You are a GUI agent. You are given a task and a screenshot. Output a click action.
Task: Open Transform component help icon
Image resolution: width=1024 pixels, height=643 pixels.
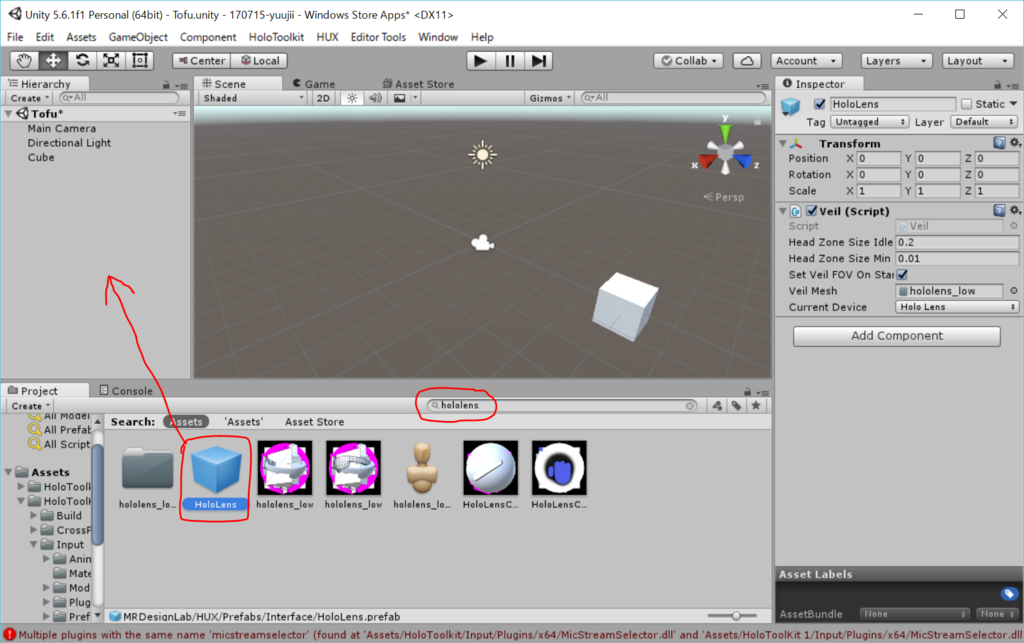click(999, 143)
